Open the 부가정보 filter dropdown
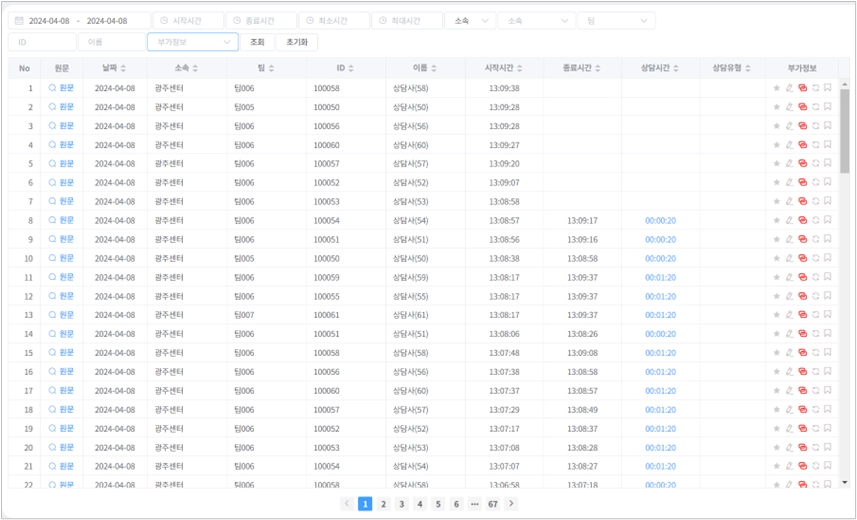This screenshot has width=857, height=520. 192,42
